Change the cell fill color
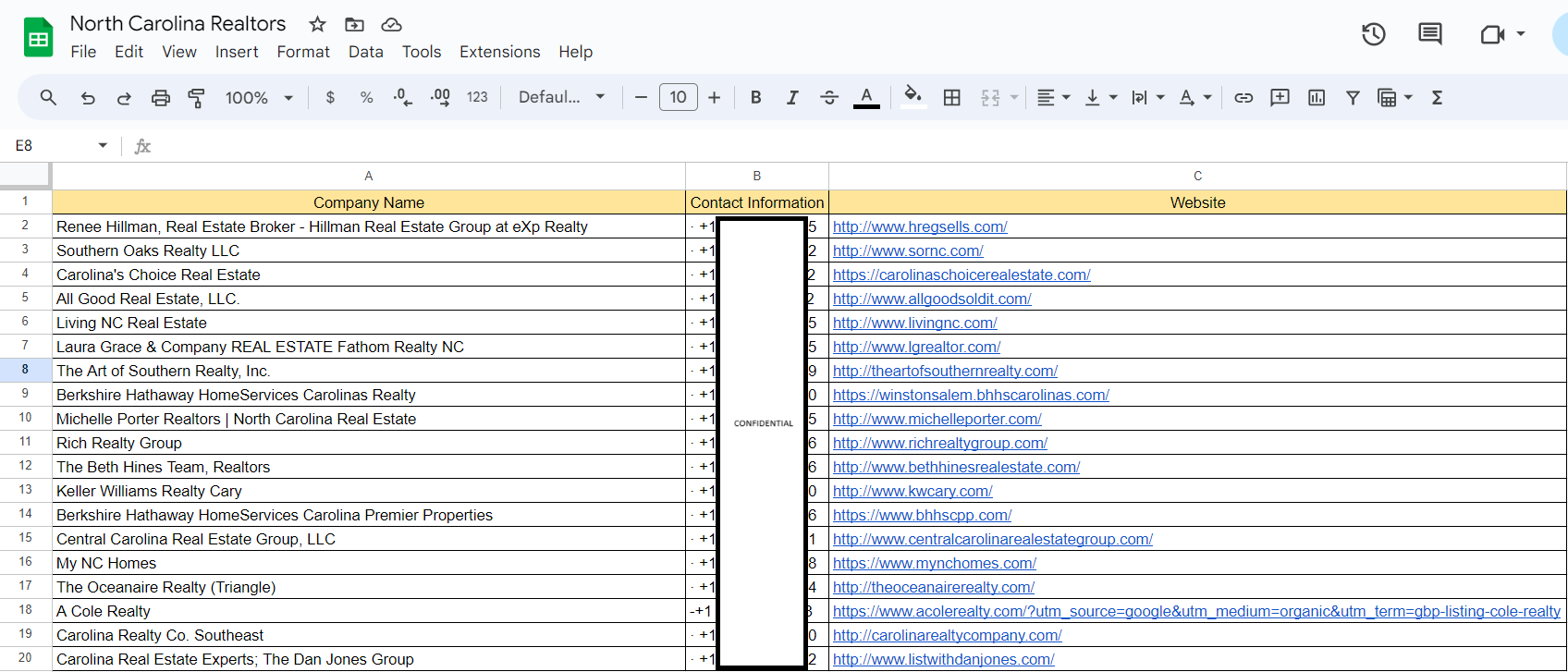The width and height of the screenshot is (1568, 672). click(913, 97)
